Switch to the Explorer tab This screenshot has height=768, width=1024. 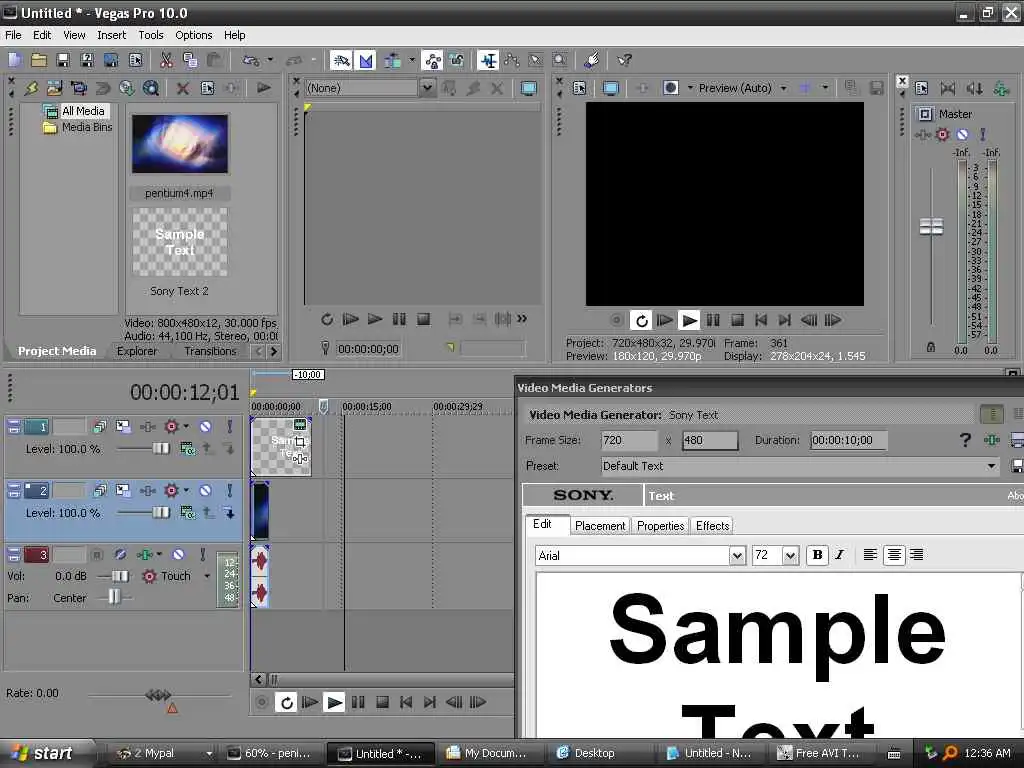pyautogui.click(x=137, y=351)
